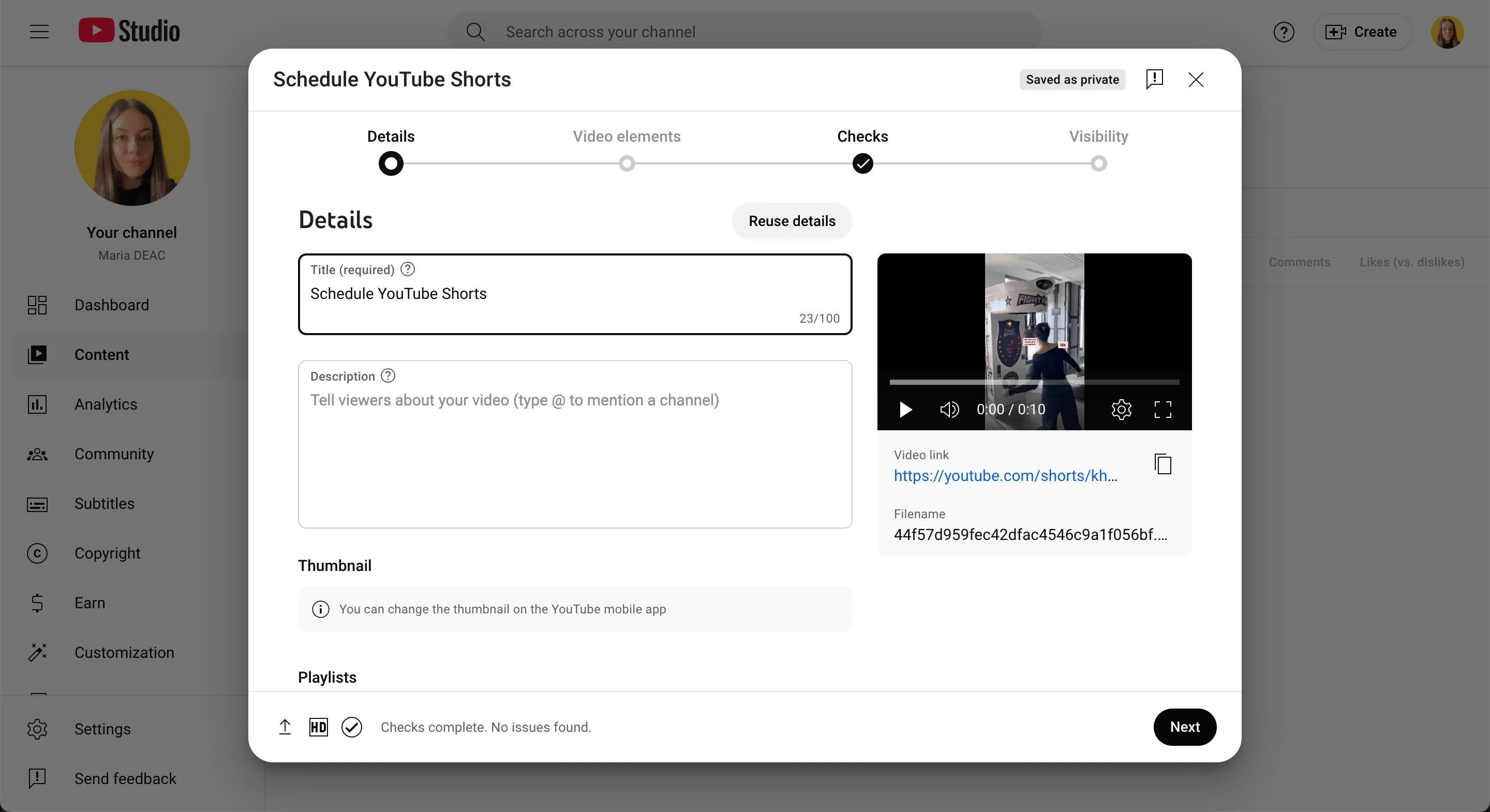Open the Create menu button

click(x=1362, y=33)
